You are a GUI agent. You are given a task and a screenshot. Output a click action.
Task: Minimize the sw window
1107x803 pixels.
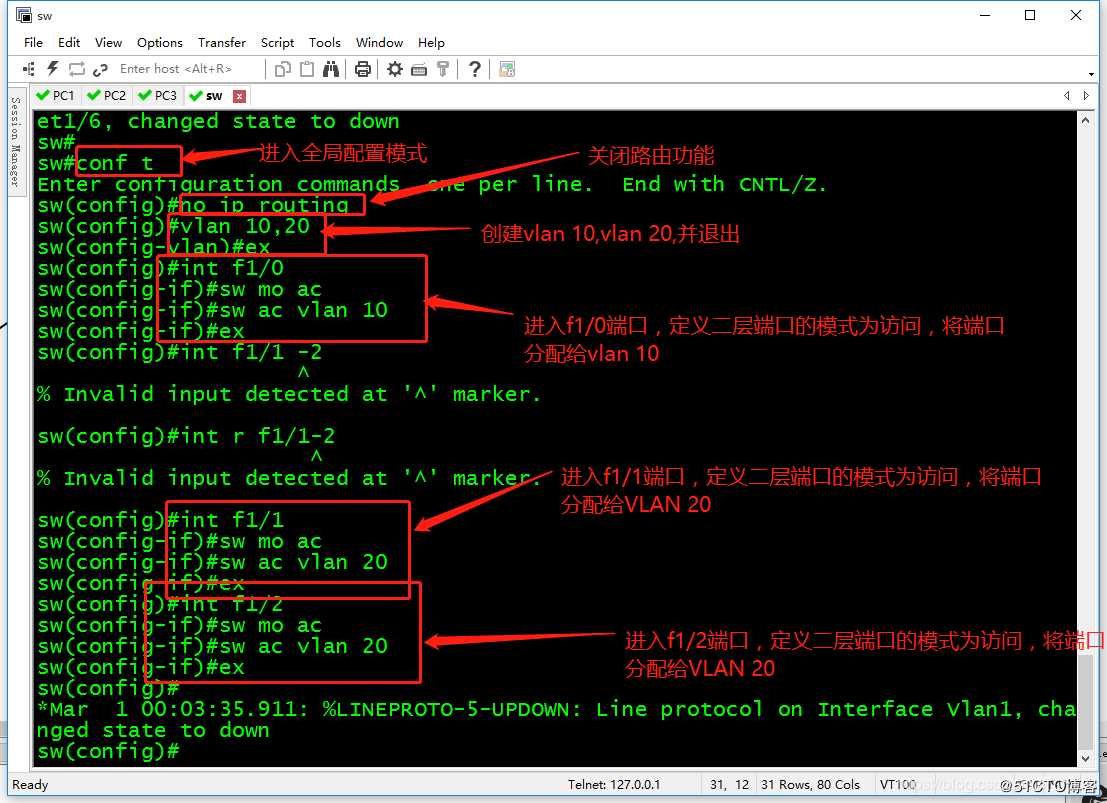point(986,15)
